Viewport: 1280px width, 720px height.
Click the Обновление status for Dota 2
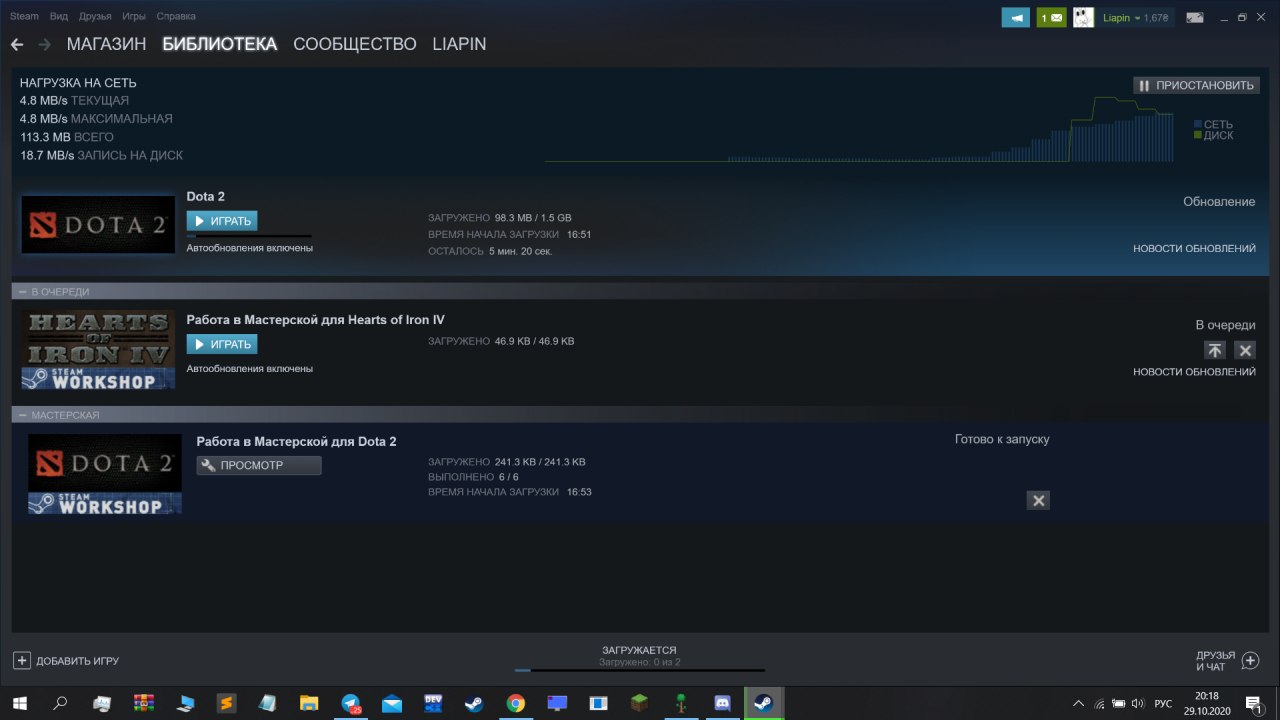click(1219, 201)
